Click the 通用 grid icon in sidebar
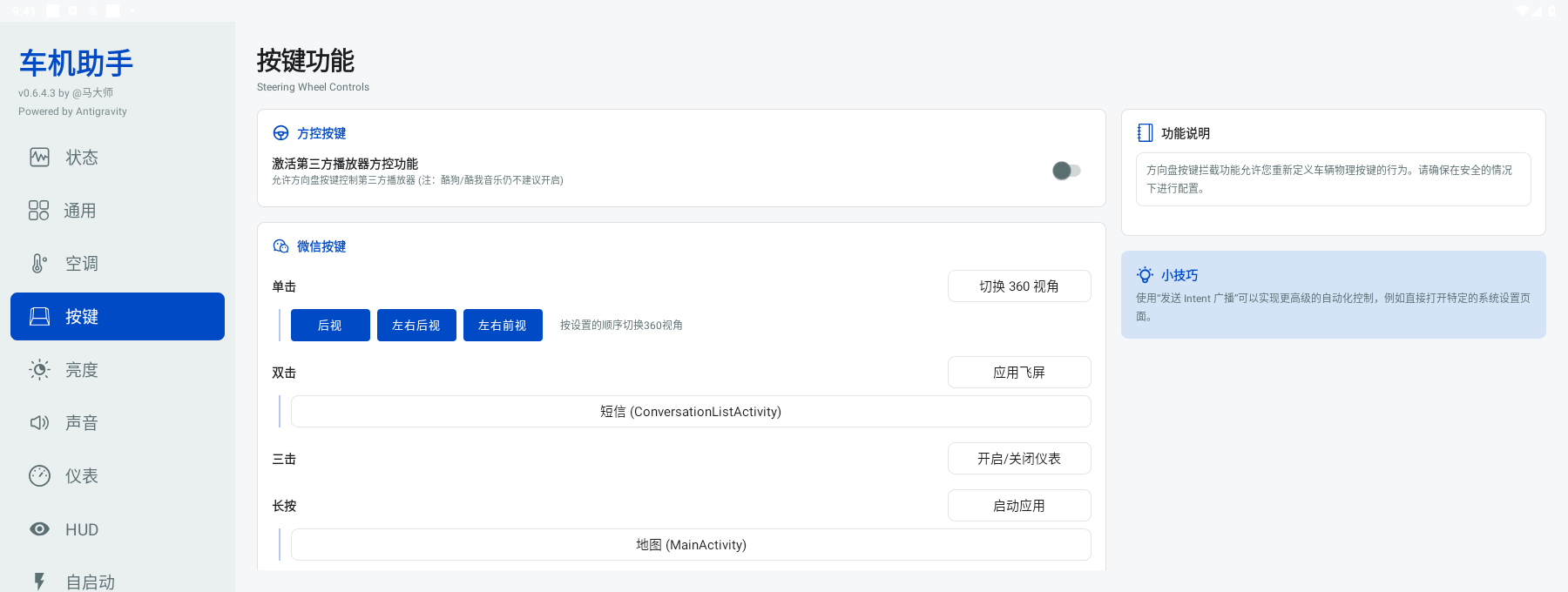Viewport: 1568px width, 592px height. (39, 211)
